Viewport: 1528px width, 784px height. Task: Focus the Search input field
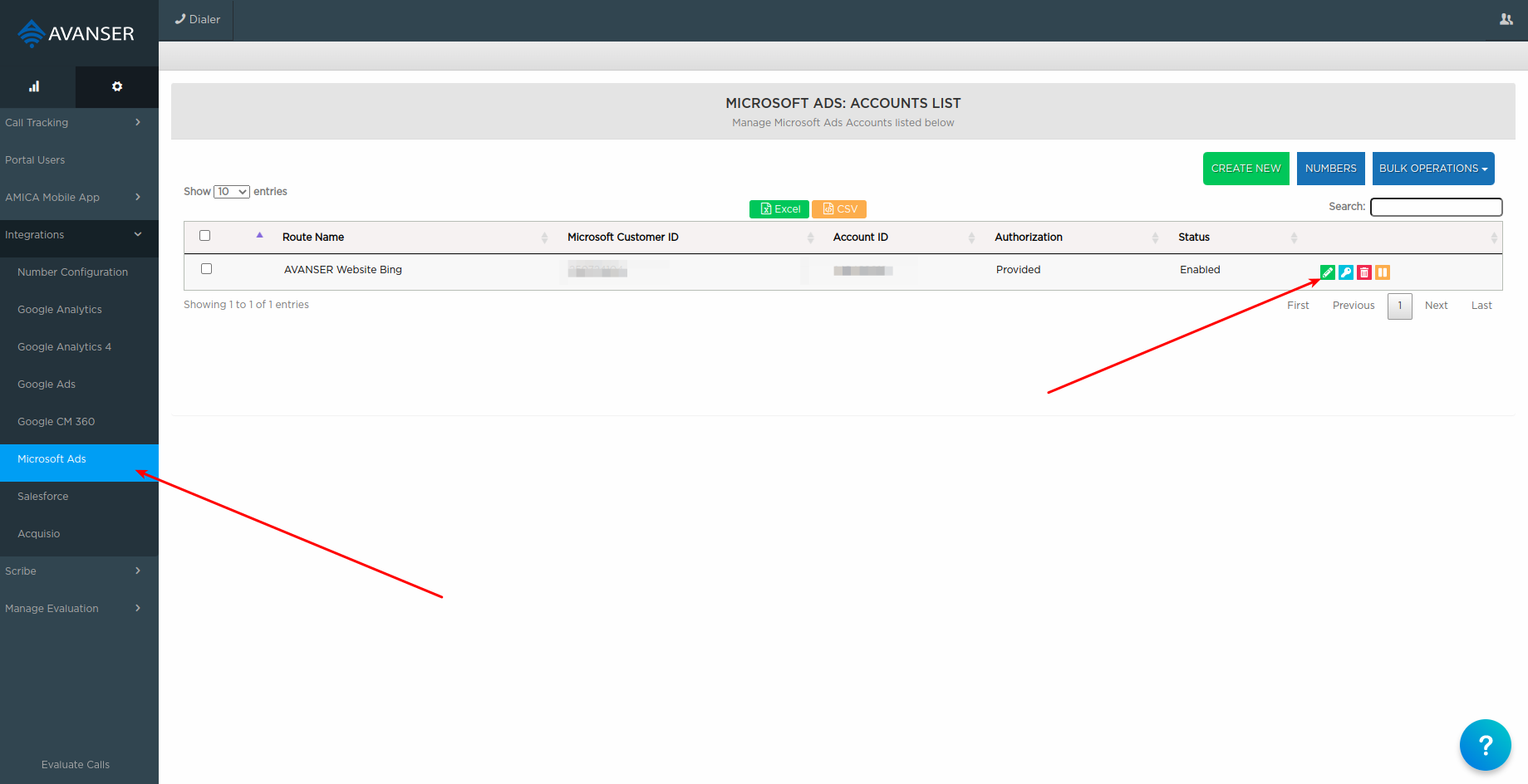[x=1437, y=207]
